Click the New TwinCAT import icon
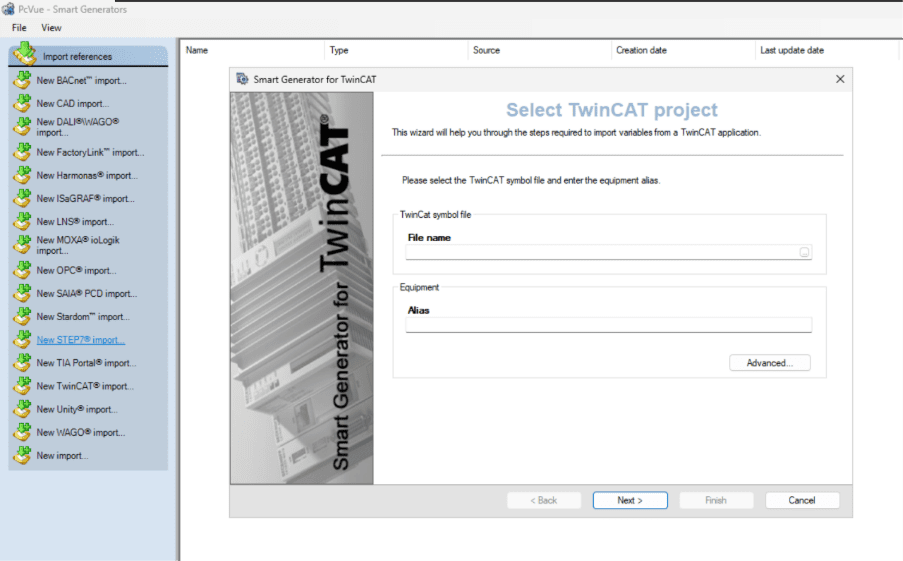This screenshot has height=561, width=903. (x=22, y=386)
